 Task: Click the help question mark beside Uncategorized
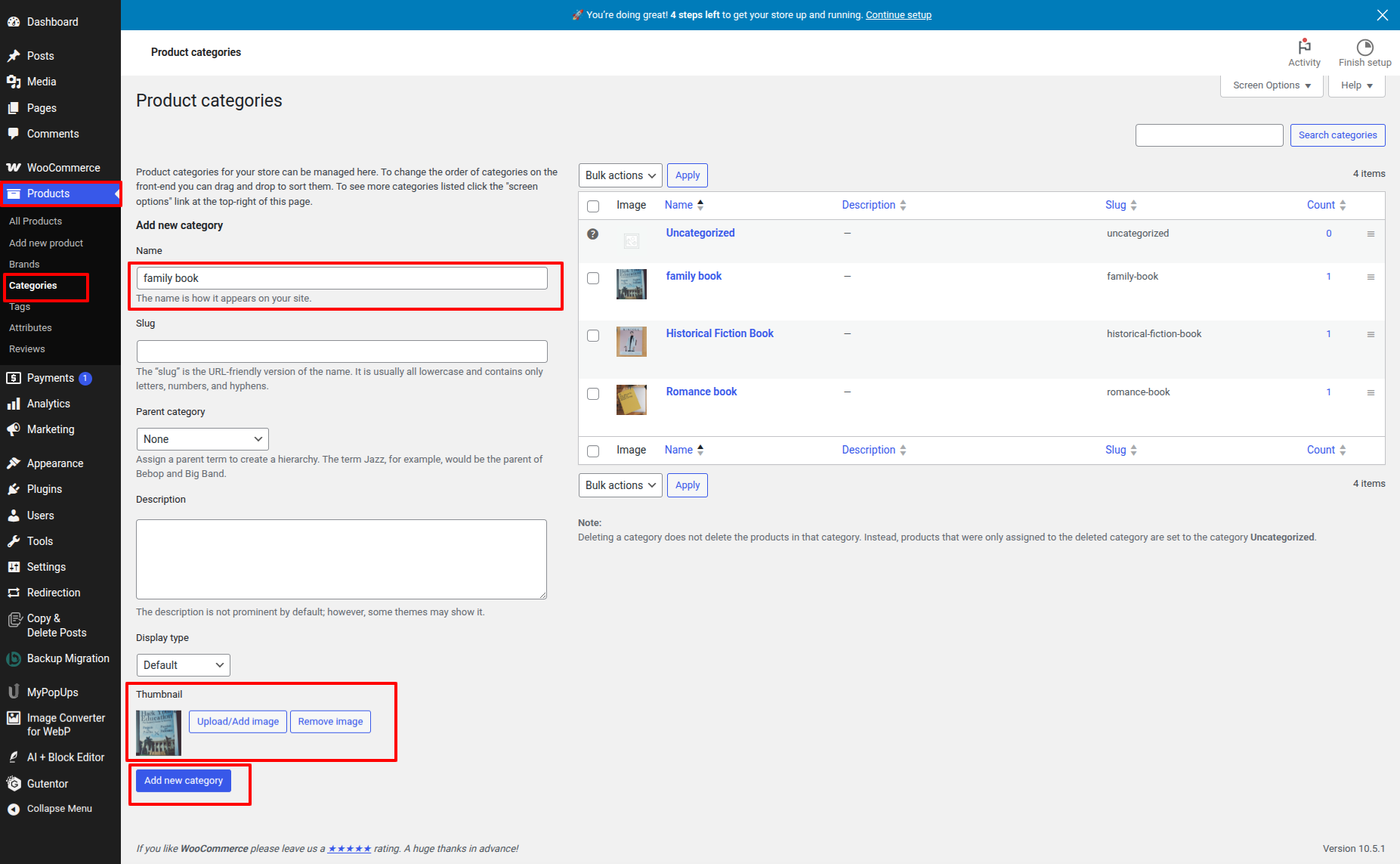point(593,234)
